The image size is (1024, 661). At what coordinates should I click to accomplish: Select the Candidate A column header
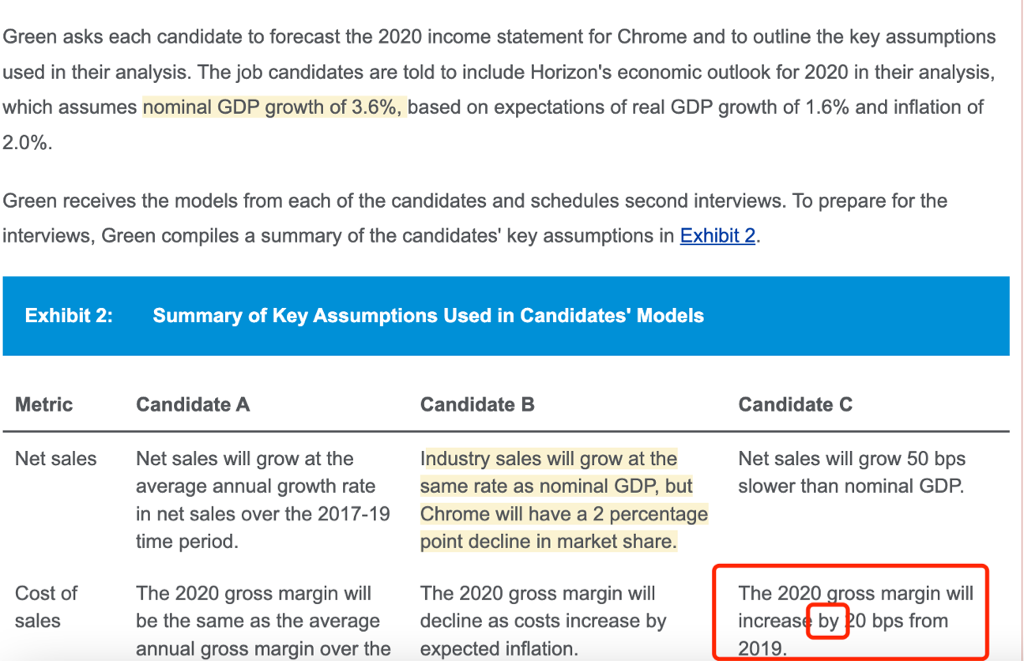tap(193, 405)
